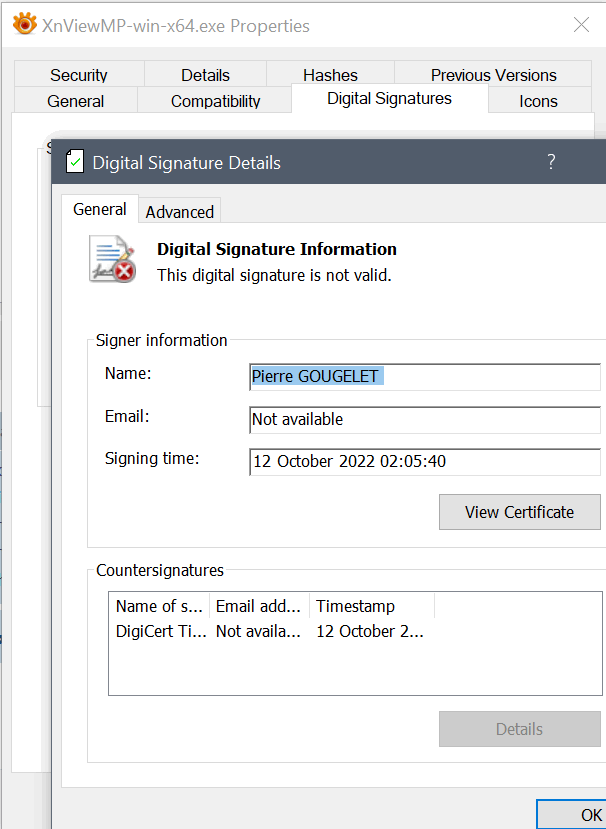Viewport: 606px width, 829px height.
Task: Click the signer Name field
Action: click(x=425, y=377)
